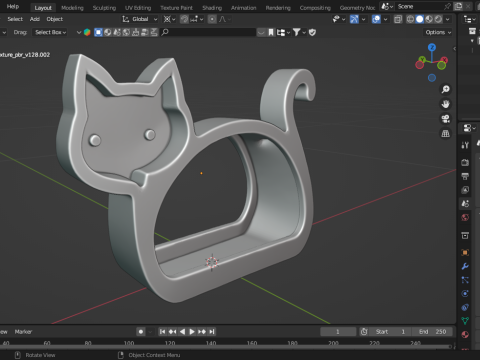Toggle snapping with the magnet icon
Screen dimensions: 480x360
tap(184, 19)
